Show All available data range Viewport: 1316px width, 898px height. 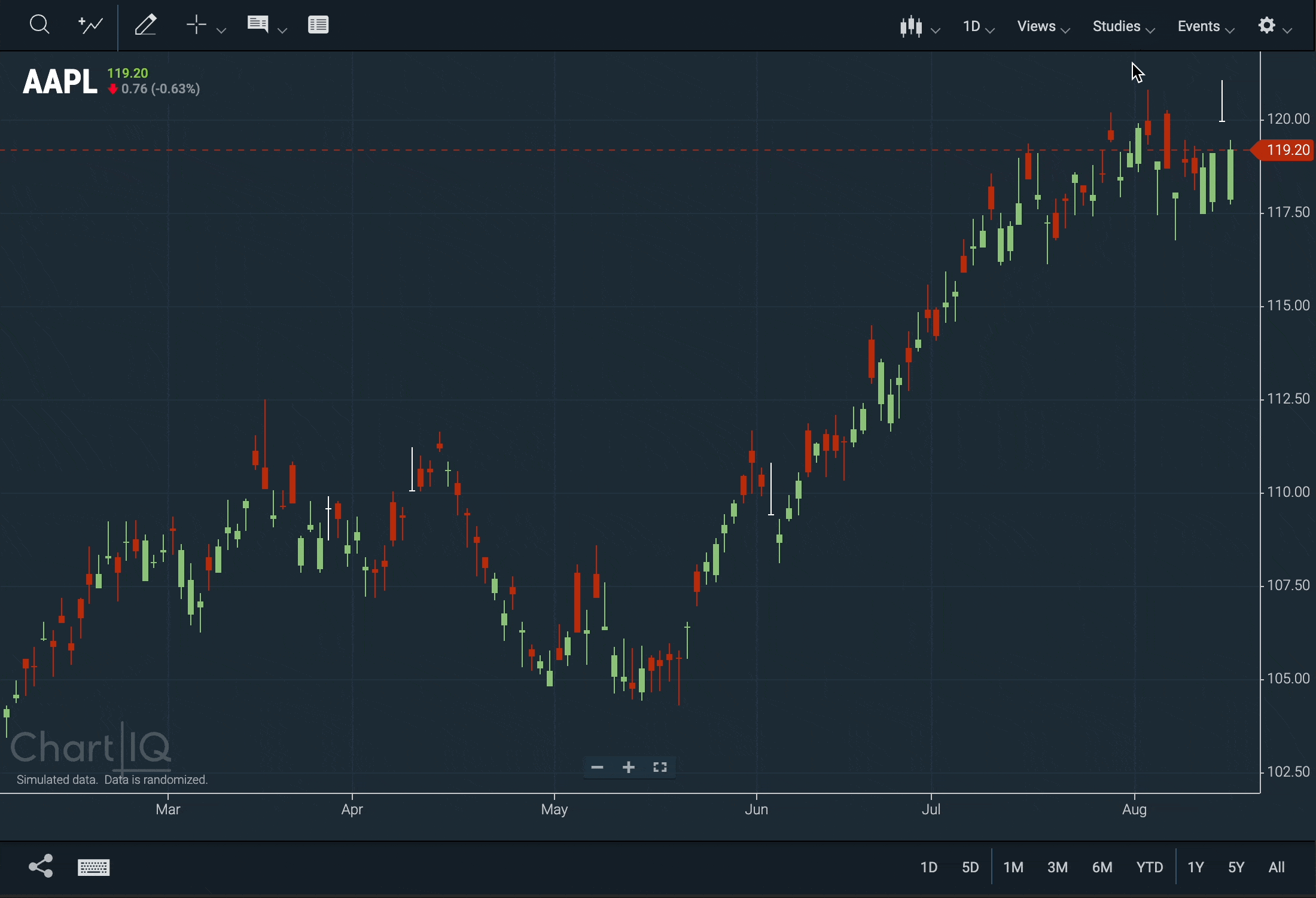point(1278,868)
